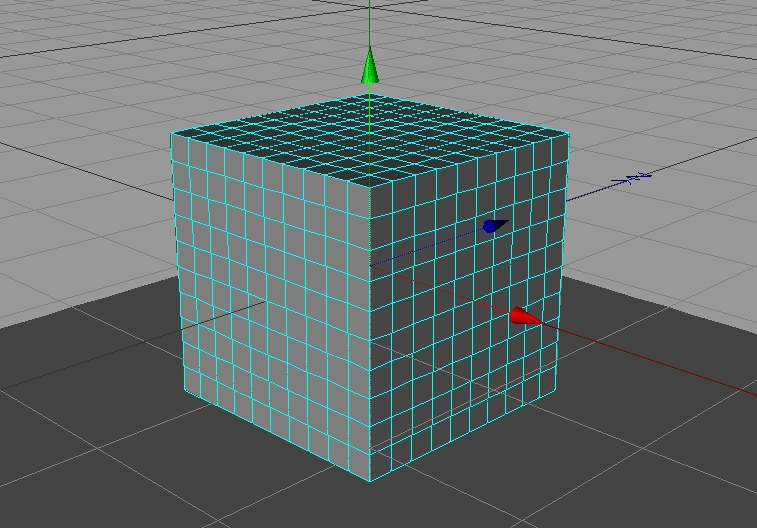The width and height of the screenshot is (757, 528).
Task: Grab the green Y-axis move arrow
Action: point(370,68)
